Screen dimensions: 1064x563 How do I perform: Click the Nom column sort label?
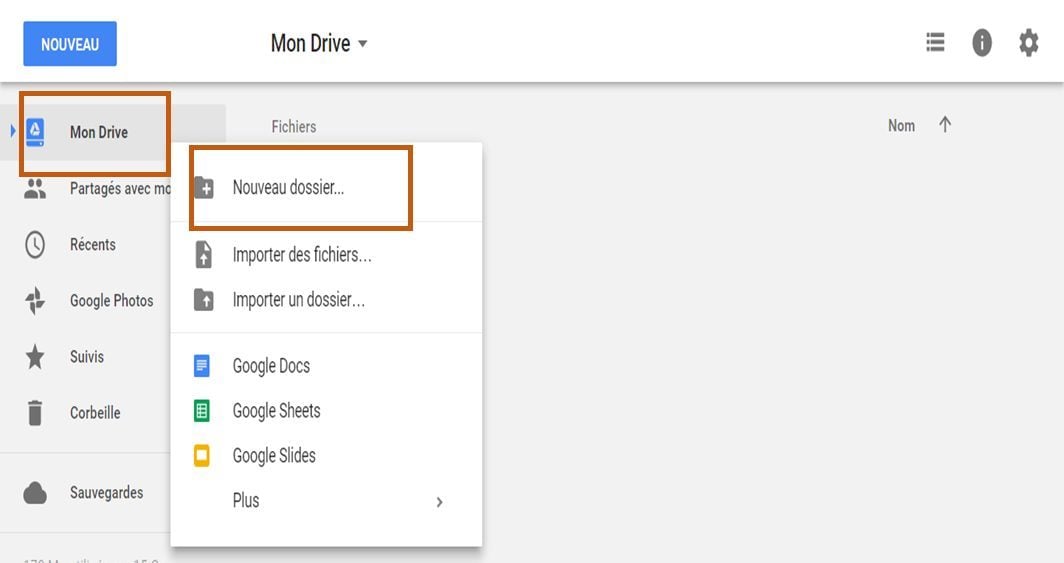[x=901, y=126]
